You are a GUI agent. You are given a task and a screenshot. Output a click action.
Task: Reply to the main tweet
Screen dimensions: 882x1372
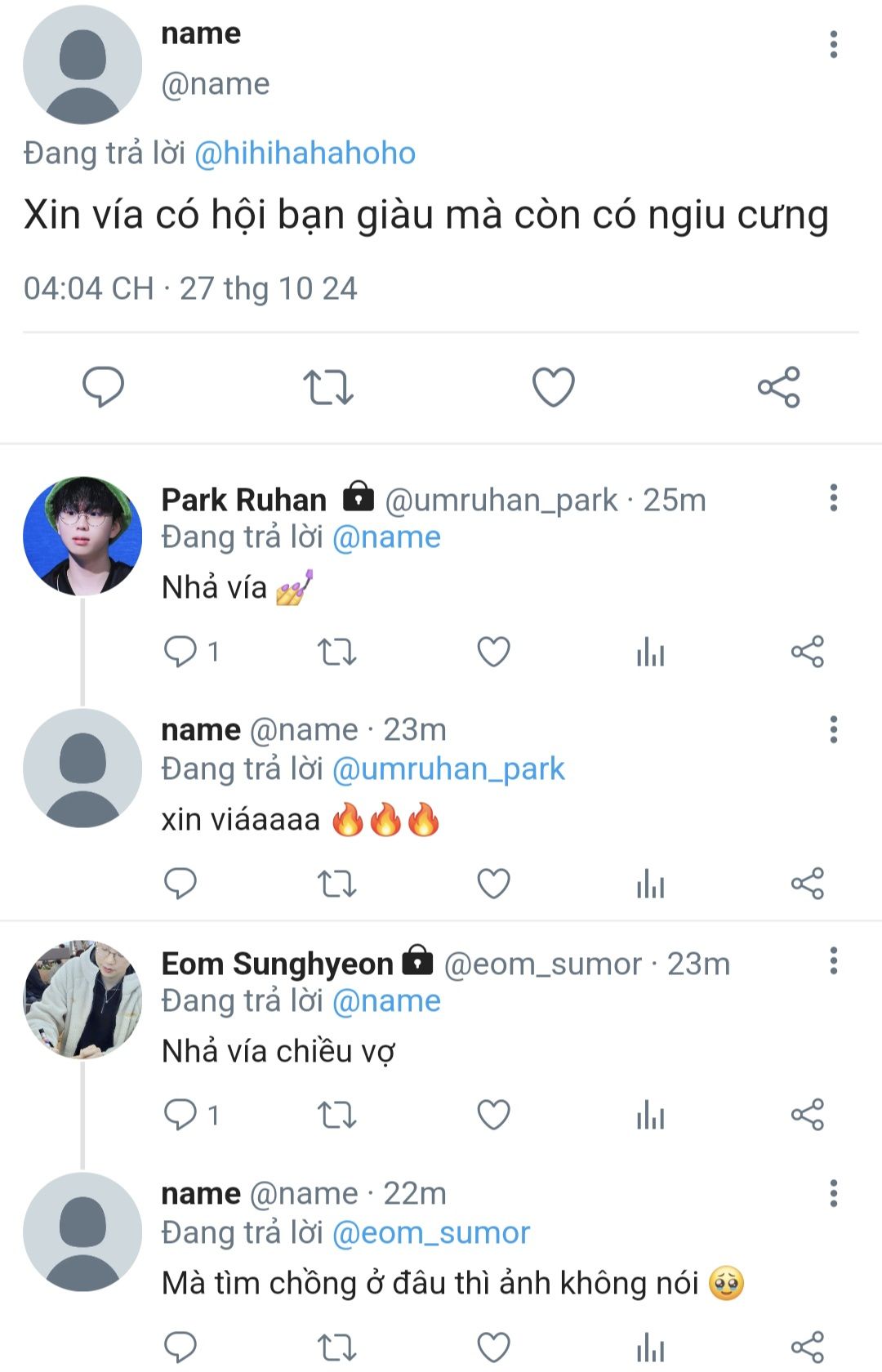click(104, 387)
